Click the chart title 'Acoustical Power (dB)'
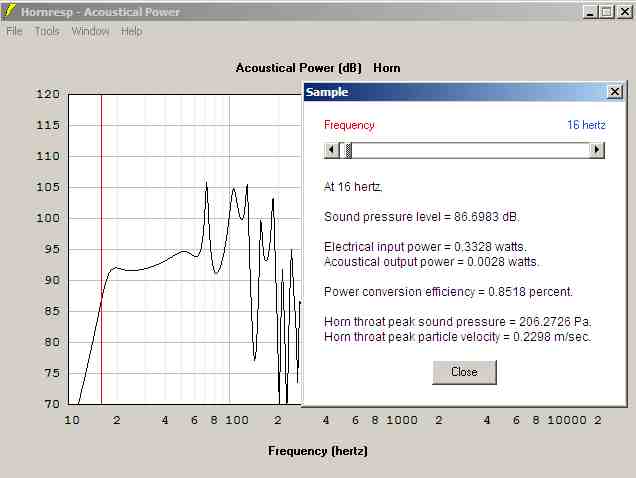636x478 pixels. pyautogui.click(x=299, y=68)
